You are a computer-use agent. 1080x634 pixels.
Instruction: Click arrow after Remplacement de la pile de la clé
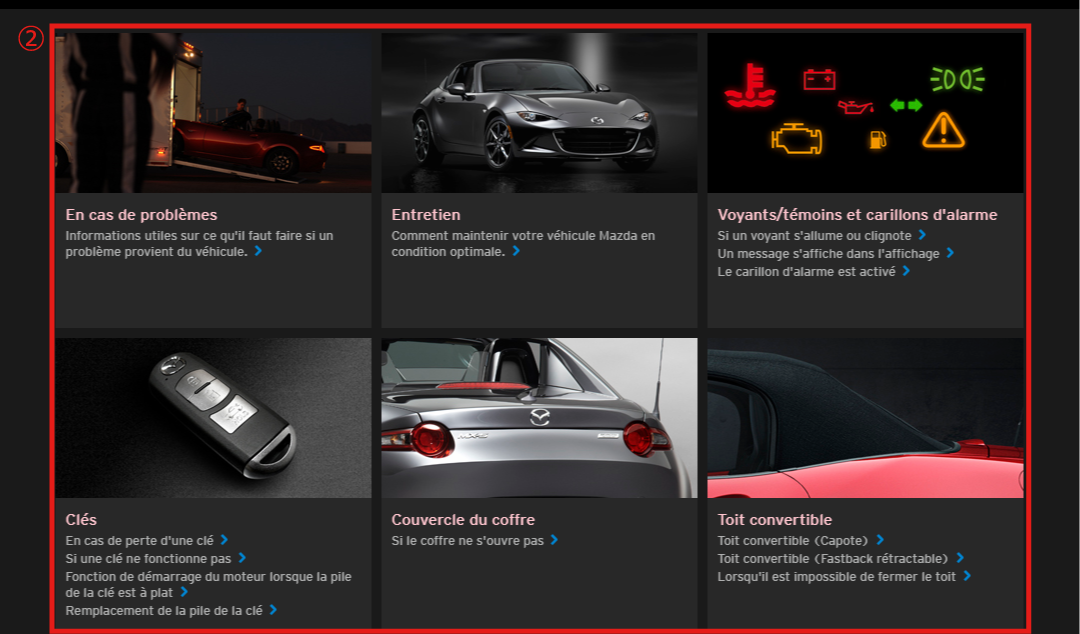tap(273, 610)
